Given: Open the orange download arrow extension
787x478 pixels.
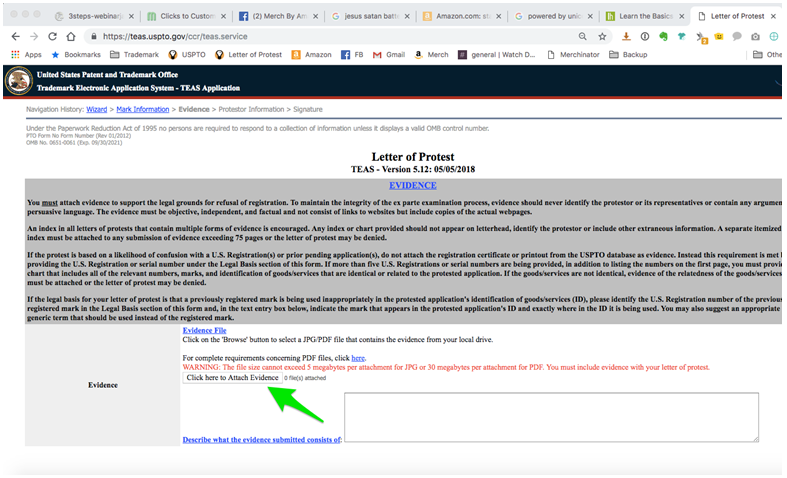Looking at the screenshot, I should point(626,36).
